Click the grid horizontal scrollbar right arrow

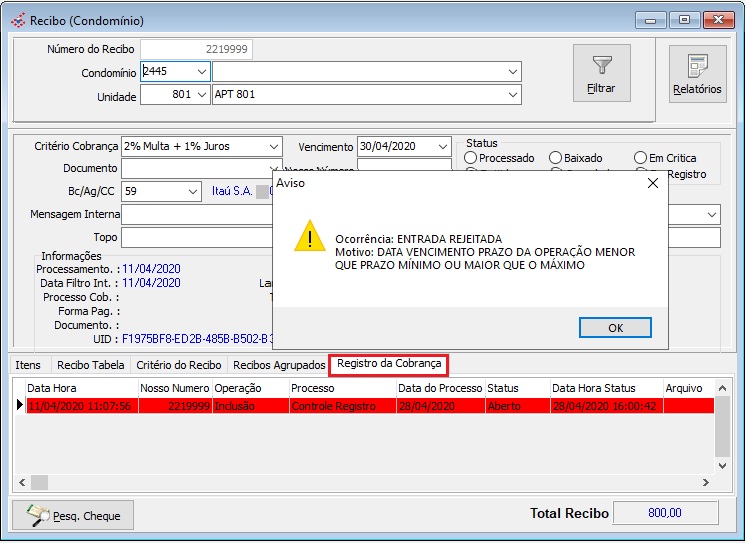pyautogui.click(x=708, y=482)
